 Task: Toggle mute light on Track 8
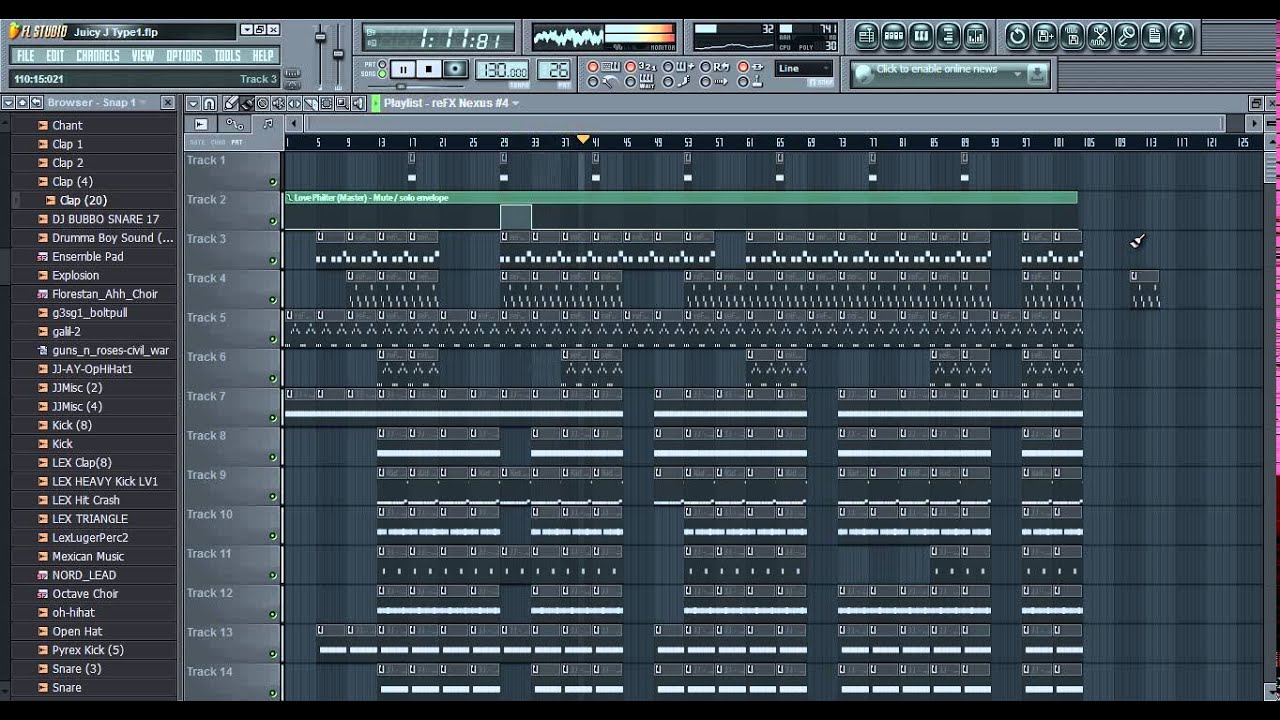(272, 457)
